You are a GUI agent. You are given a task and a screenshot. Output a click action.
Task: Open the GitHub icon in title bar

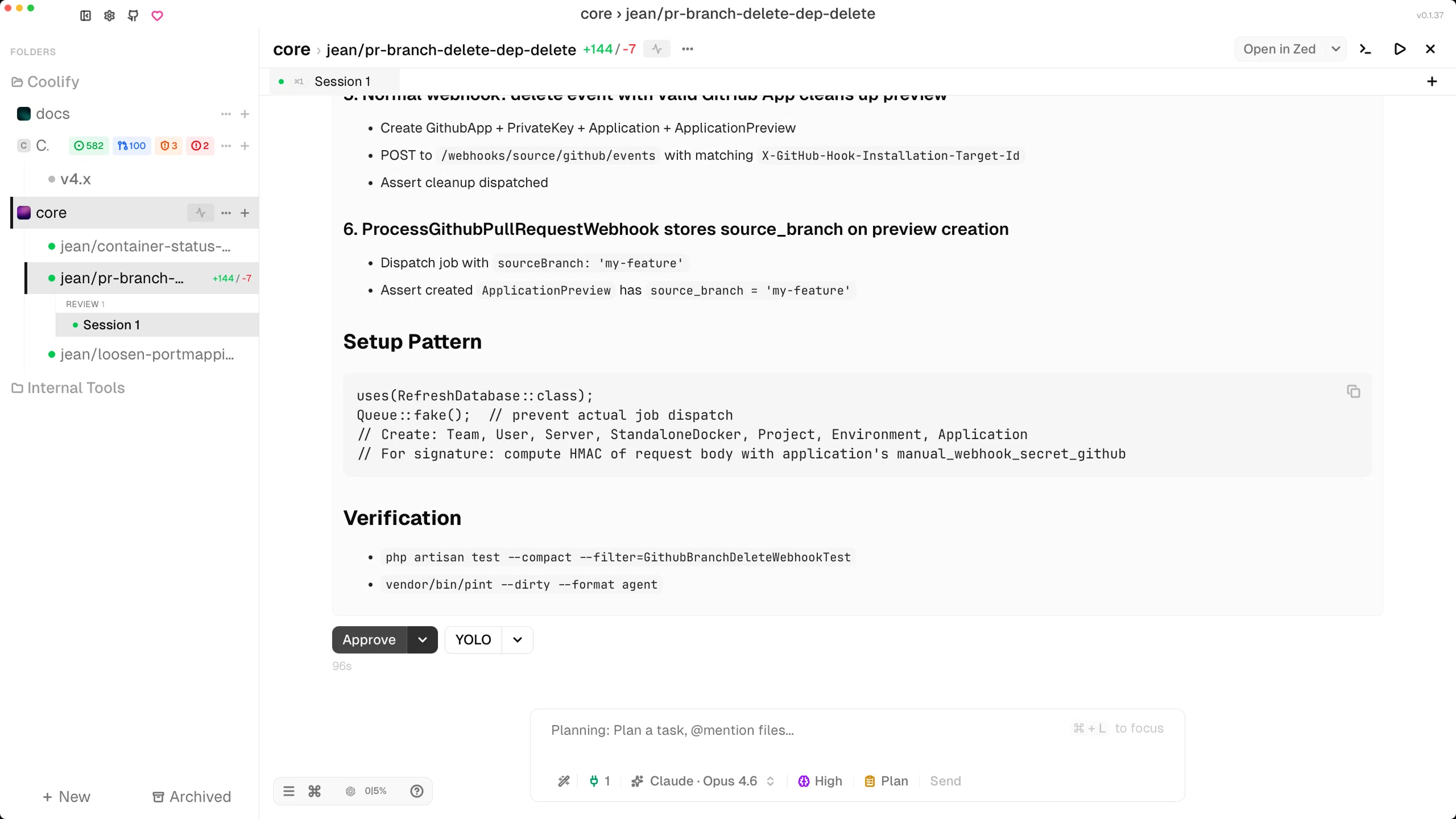133,16
